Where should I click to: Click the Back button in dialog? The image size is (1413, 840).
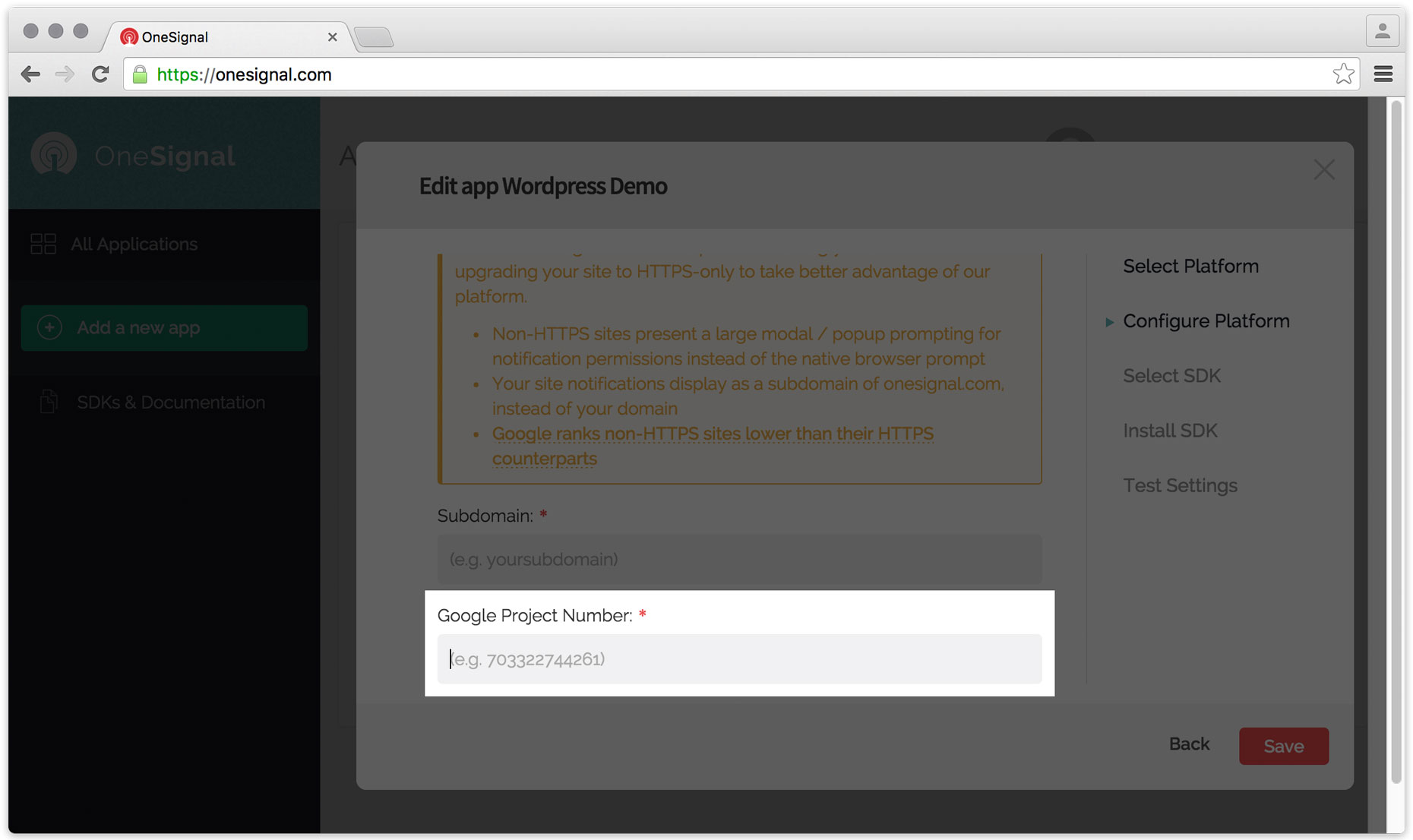1189,744
